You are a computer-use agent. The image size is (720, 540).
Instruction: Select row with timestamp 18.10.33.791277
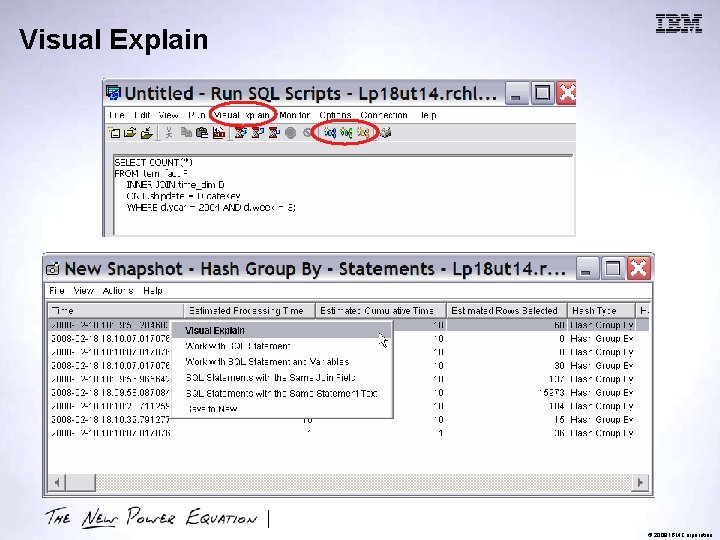click(x=348, y=419)
